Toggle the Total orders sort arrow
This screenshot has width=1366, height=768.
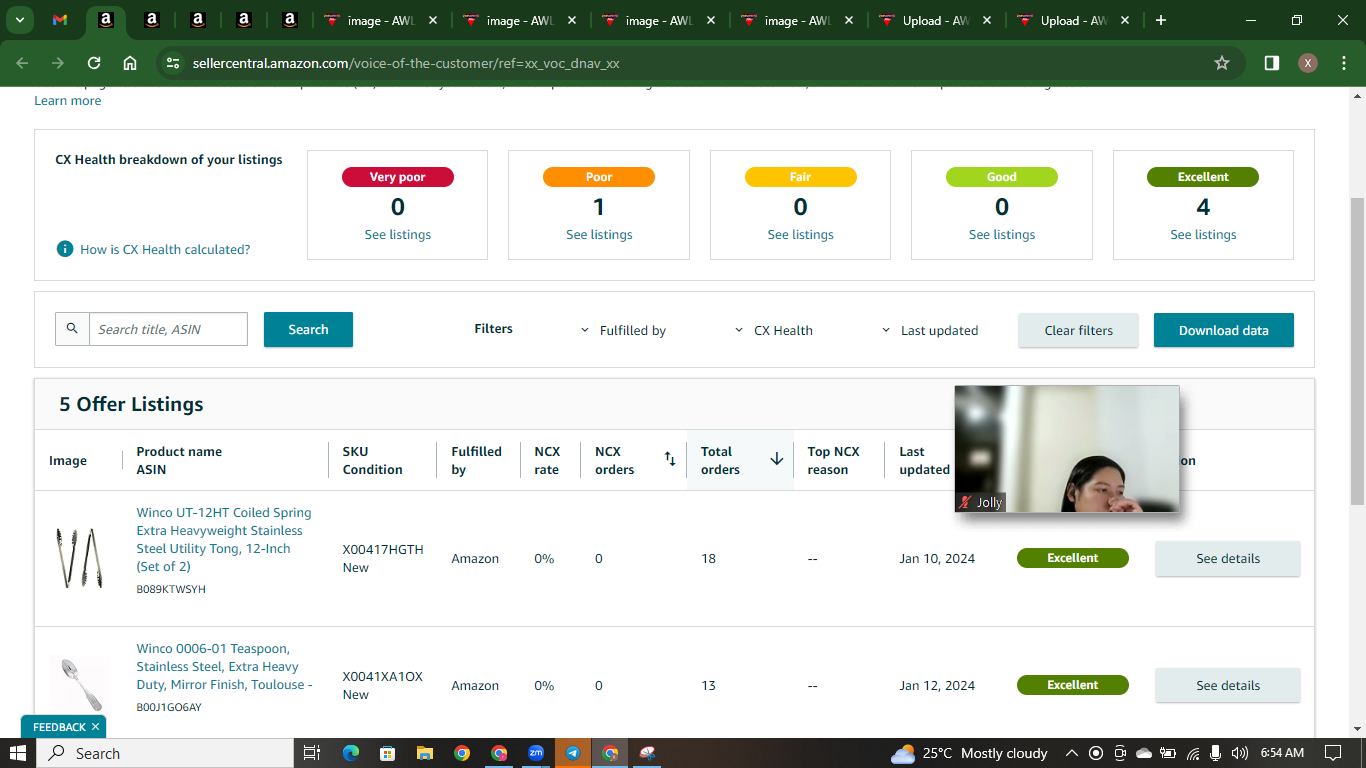(x=777, y=459)
